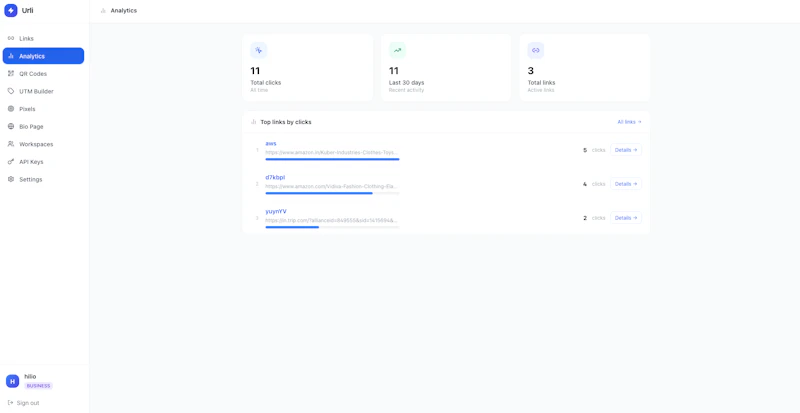The width and height of the screenshot is (800, 413).
Task: Click the Top links by clicks heading
Action: coord(286,122)
